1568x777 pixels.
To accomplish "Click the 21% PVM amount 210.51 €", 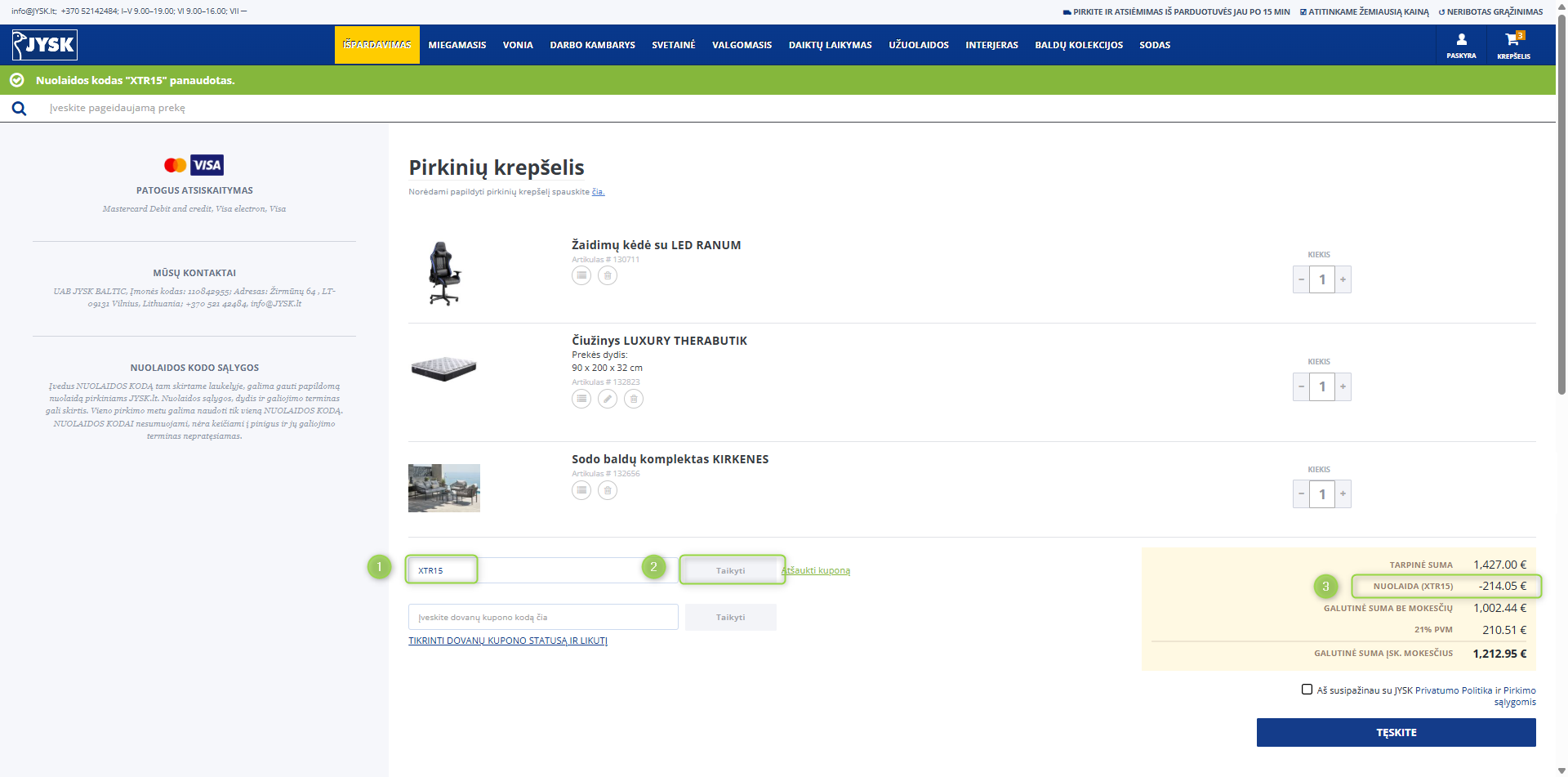I will pos(1504,630).
